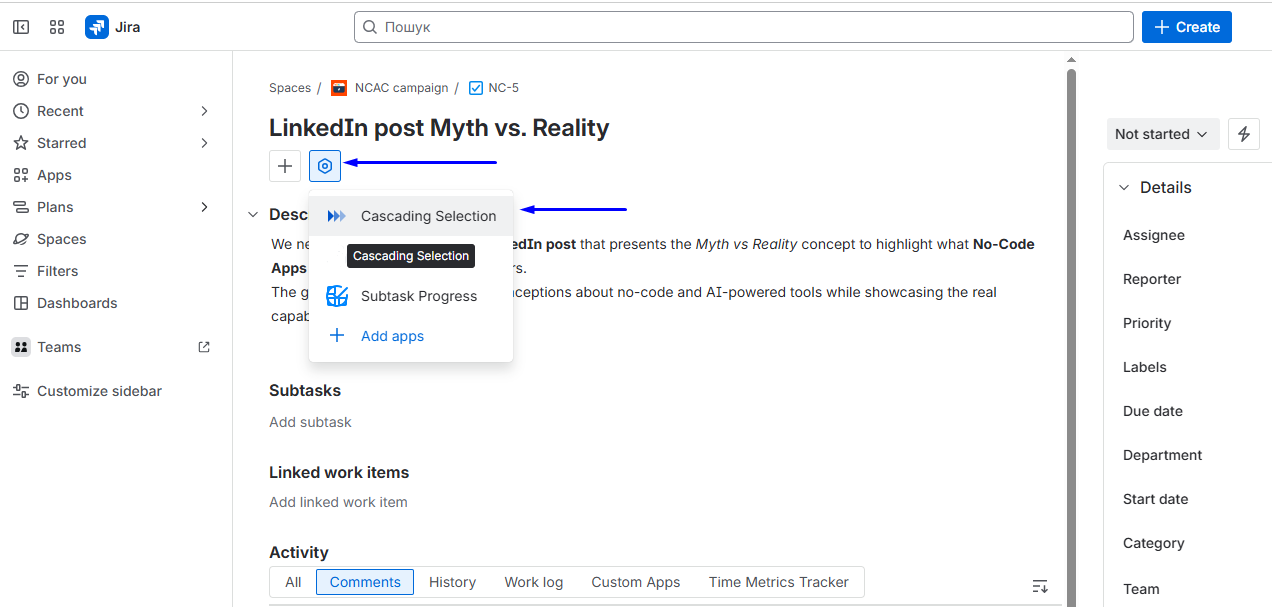Click the Jira logo icon

pos(97,27)
